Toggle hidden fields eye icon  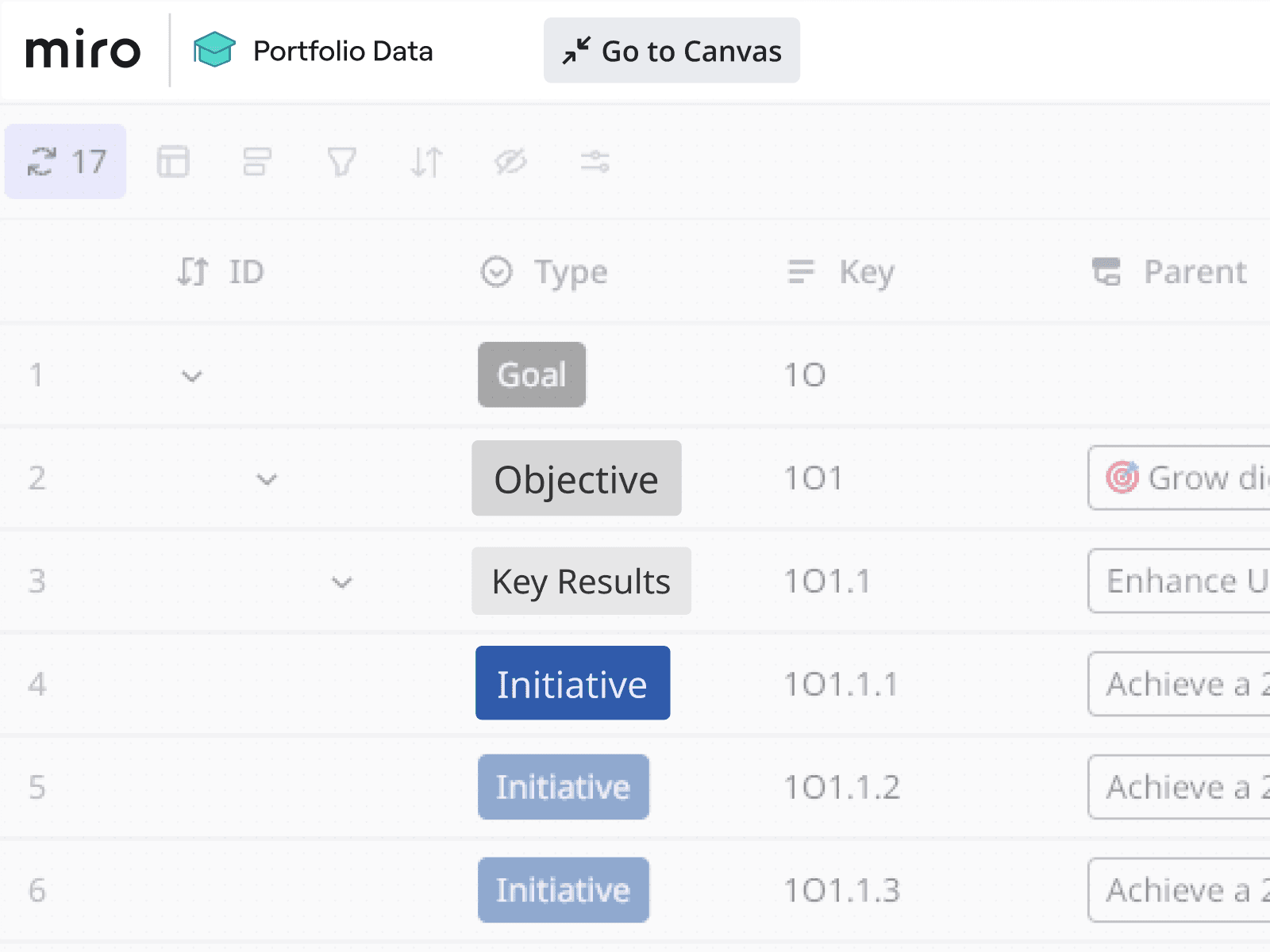510,162
